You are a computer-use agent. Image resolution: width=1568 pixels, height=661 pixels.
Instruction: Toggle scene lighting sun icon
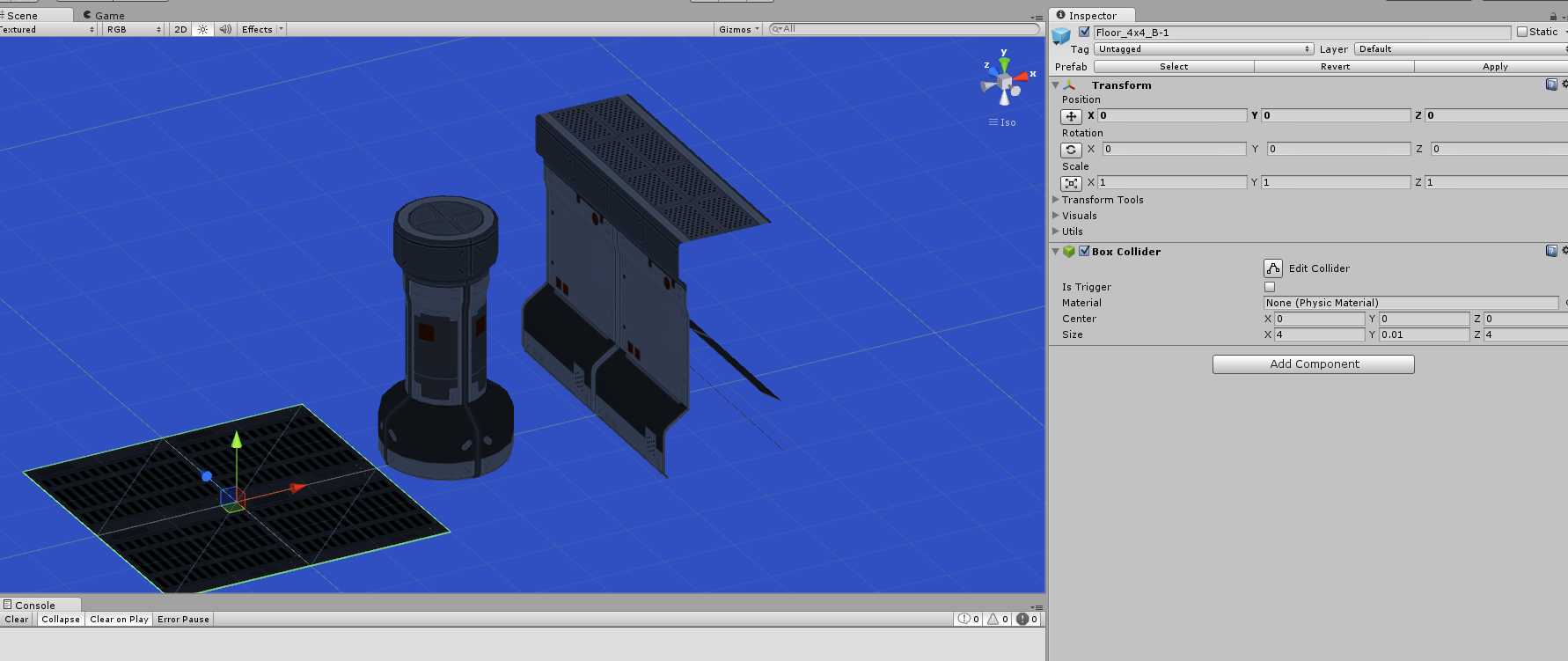pyautogui.click(x=202, y=29)
